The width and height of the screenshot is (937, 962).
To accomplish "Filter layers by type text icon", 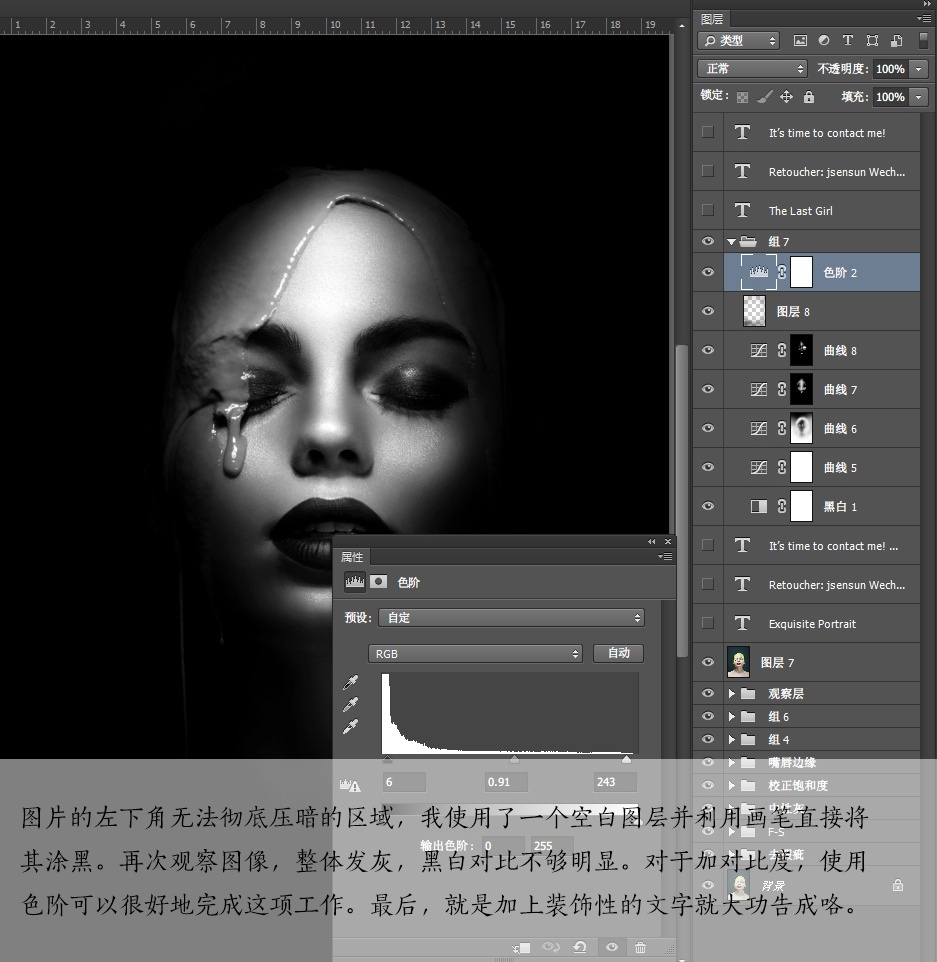I will click(847, 40).
